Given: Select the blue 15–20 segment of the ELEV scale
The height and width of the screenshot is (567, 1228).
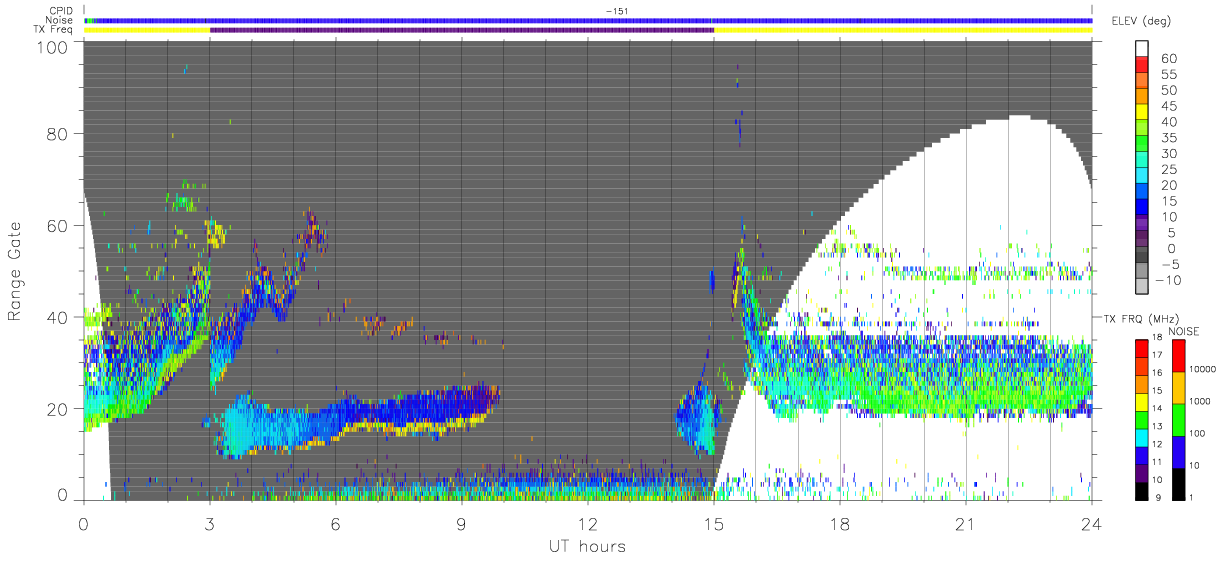Looking at the screenshot, I should coord(1141,193).
